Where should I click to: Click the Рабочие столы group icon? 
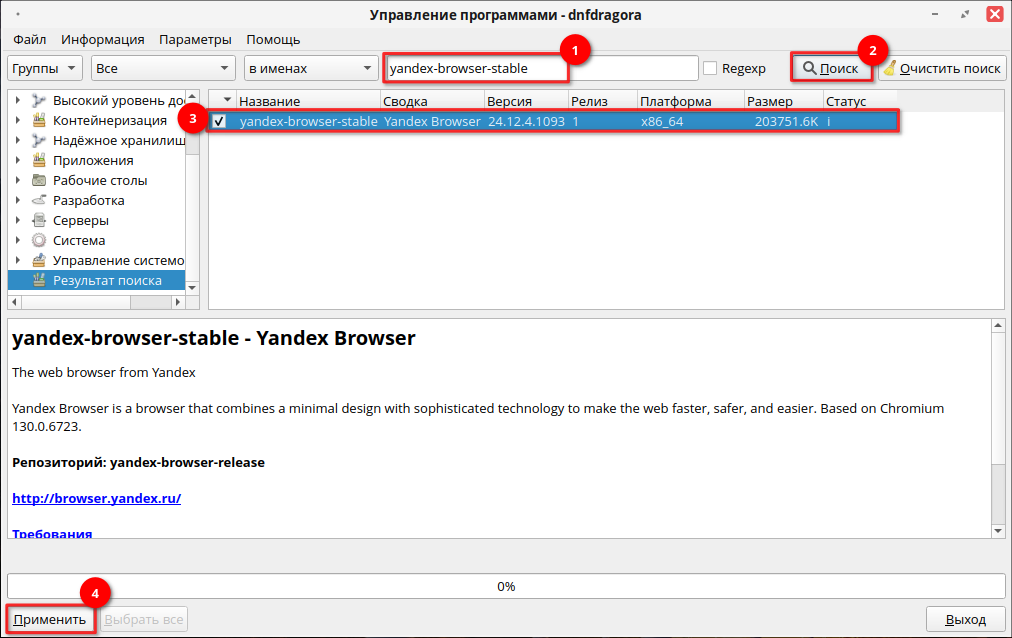(x=39, y=181)
